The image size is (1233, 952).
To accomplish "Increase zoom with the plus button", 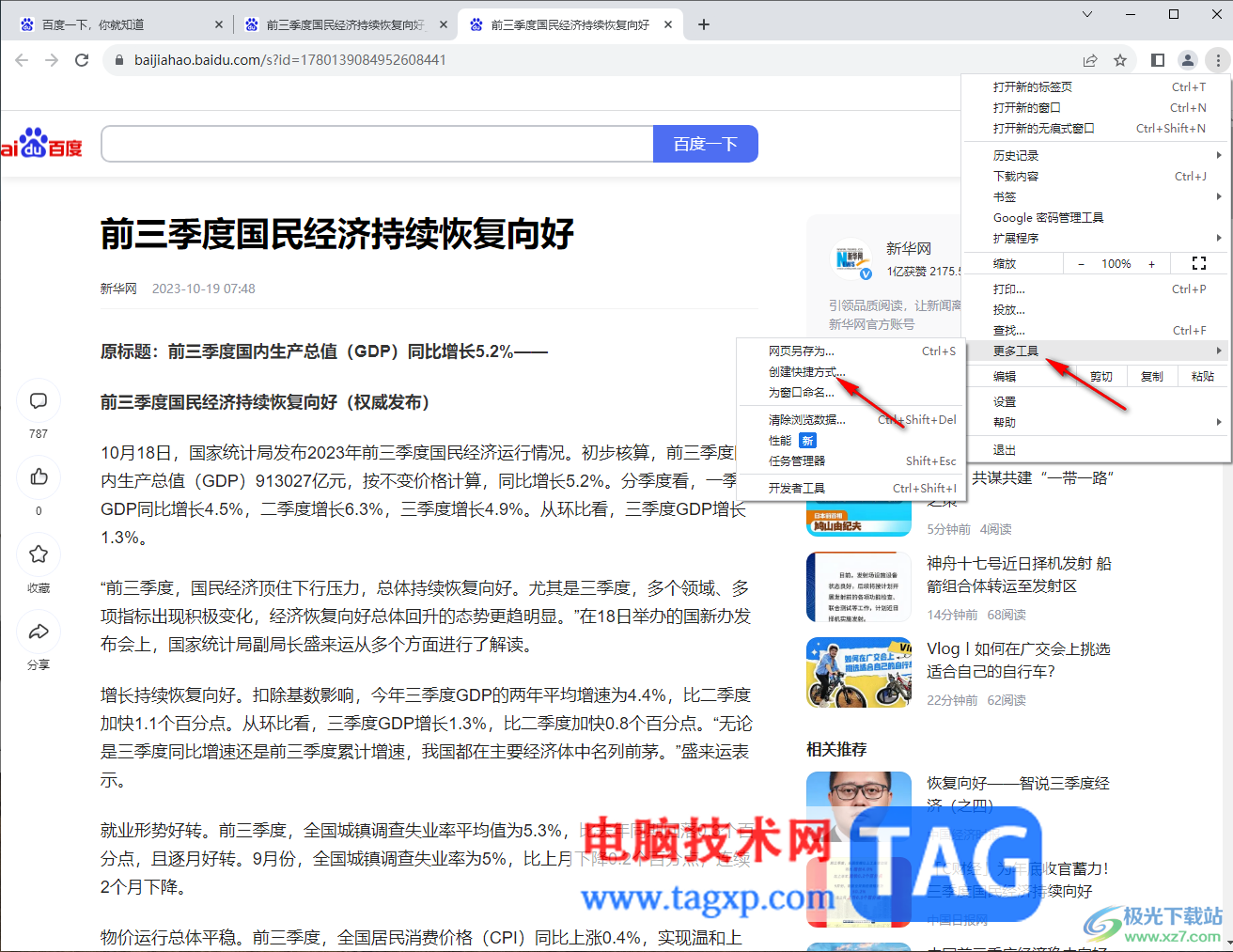I will click(x=1152, y=264).
